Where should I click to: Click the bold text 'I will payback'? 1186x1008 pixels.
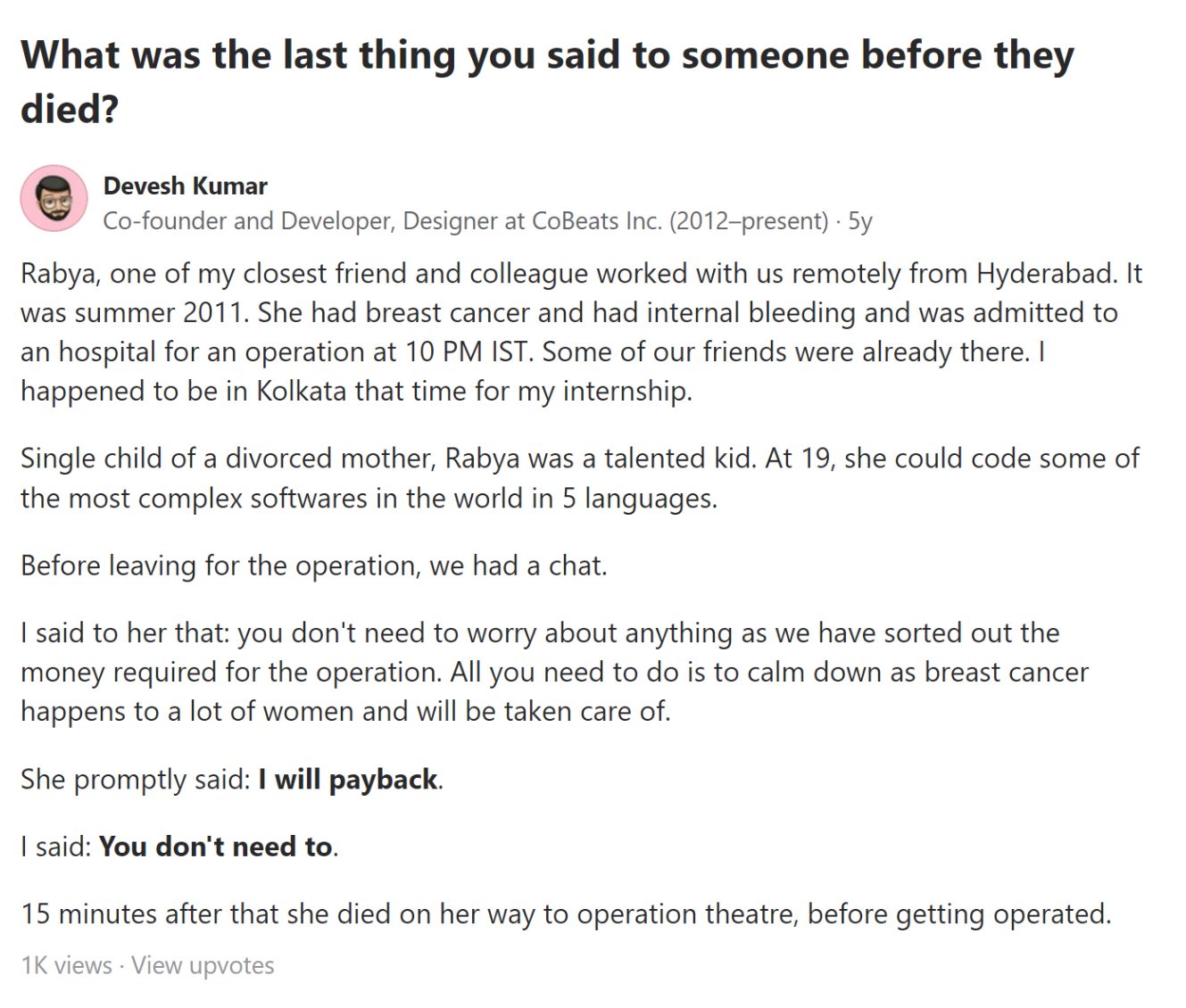348,780
